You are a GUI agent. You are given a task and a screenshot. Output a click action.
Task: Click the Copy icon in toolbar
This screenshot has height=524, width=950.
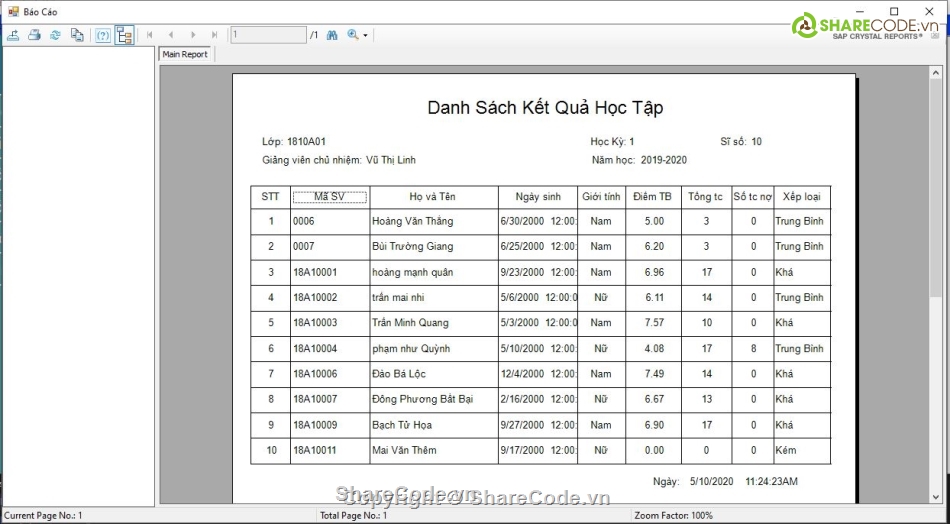pos(77,35)
